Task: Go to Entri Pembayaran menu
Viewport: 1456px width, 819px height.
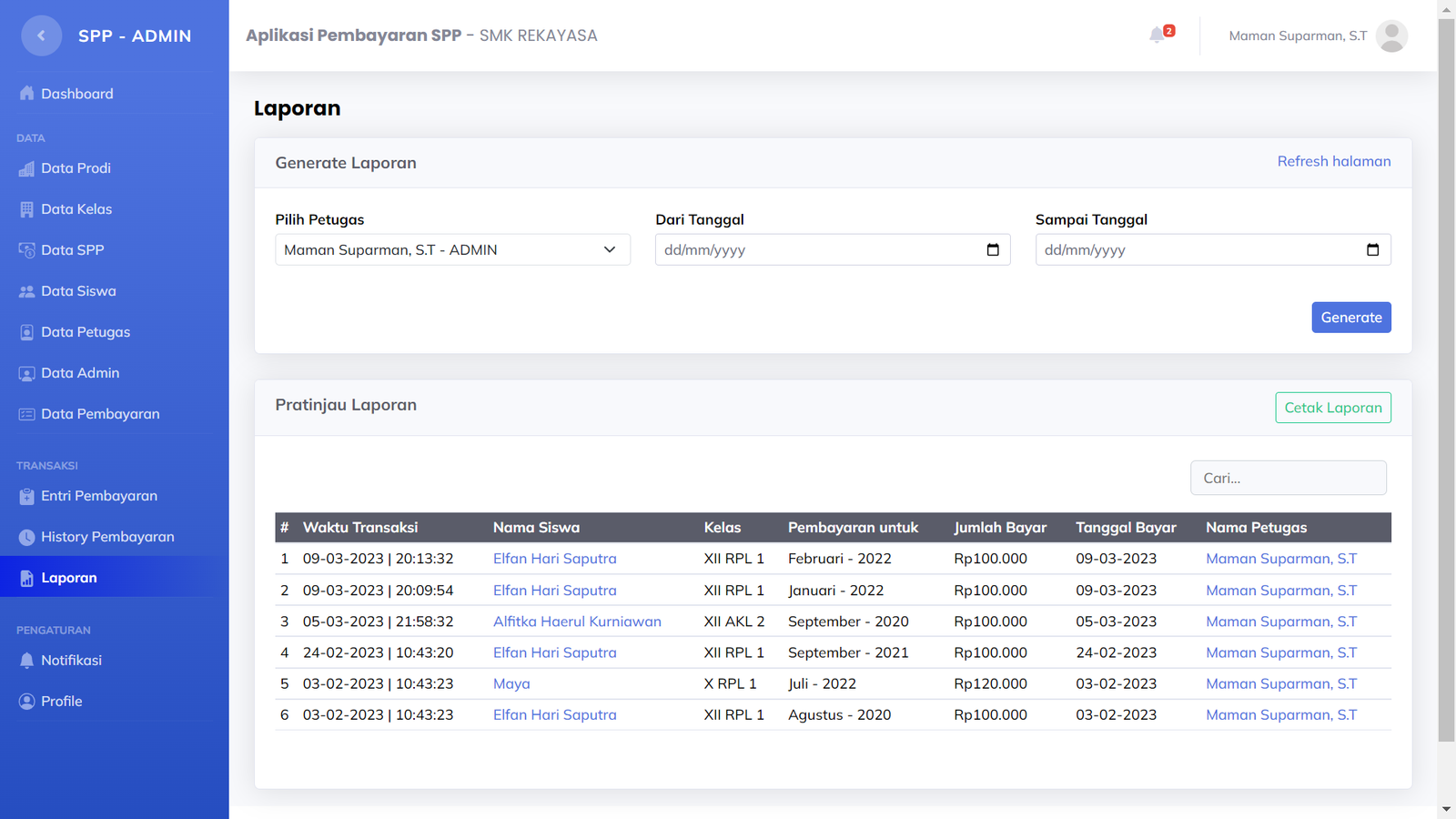Action: (x=98, y=496)
